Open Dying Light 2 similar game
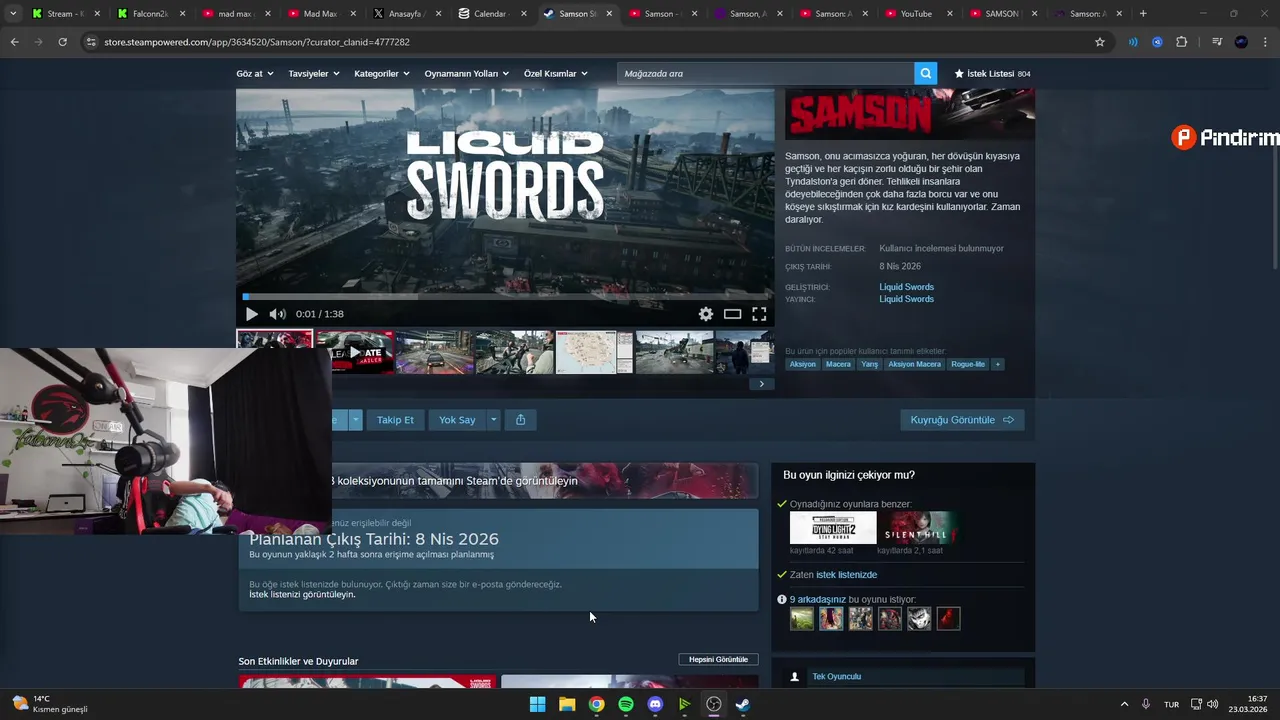This screenshot has width=1280, height=720. point(833,528)
